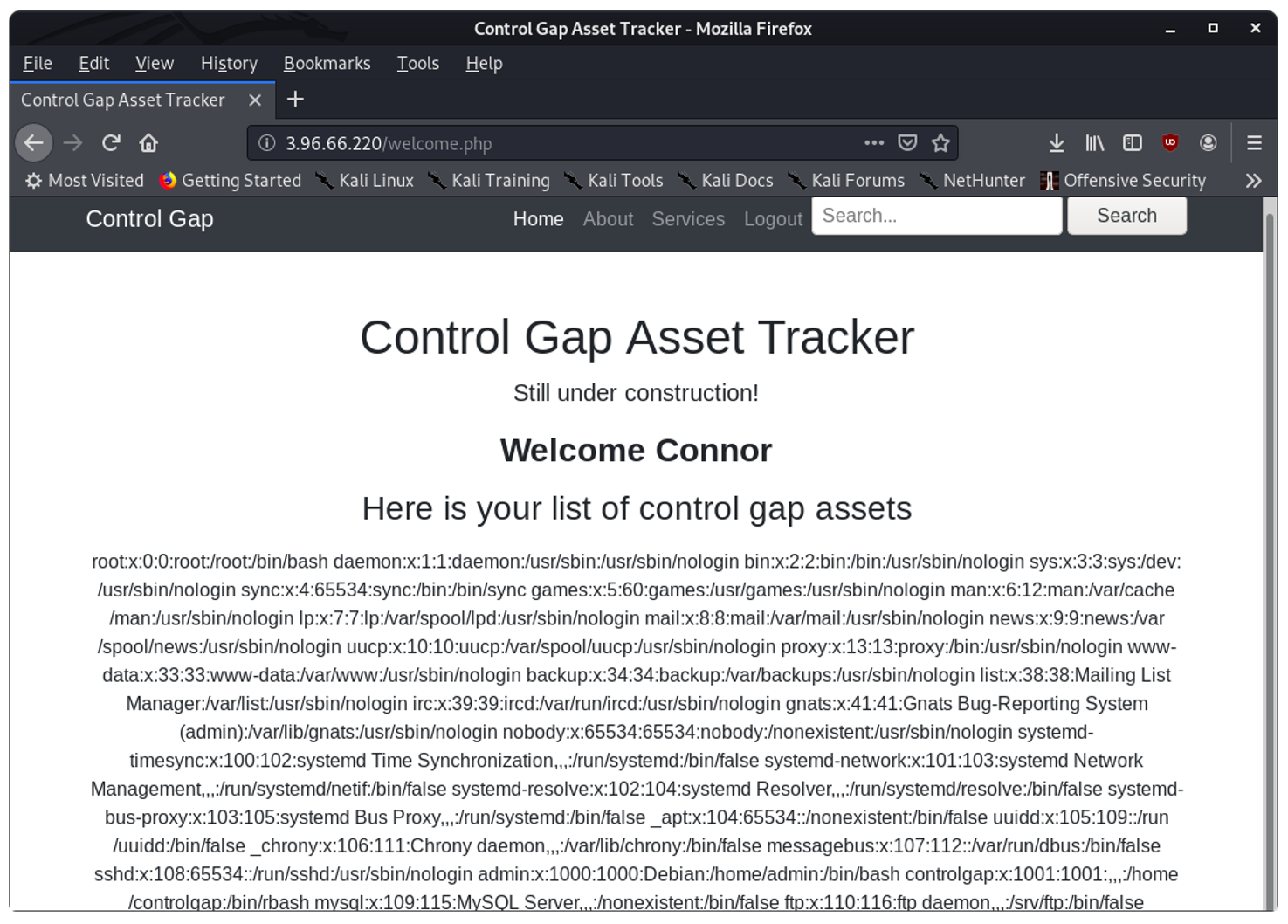Open the application hamburger menu
This screenshot has height=924, width=1288.
(x=1253, y=142)
